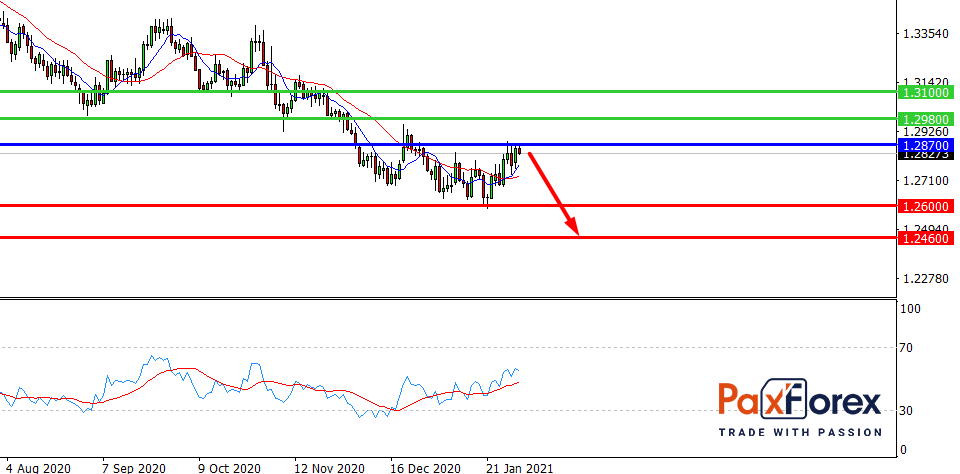This screenshot has width=960, height=474.
Task: Click the 9 Oct 2020 date label
Action: coord(229,468)
